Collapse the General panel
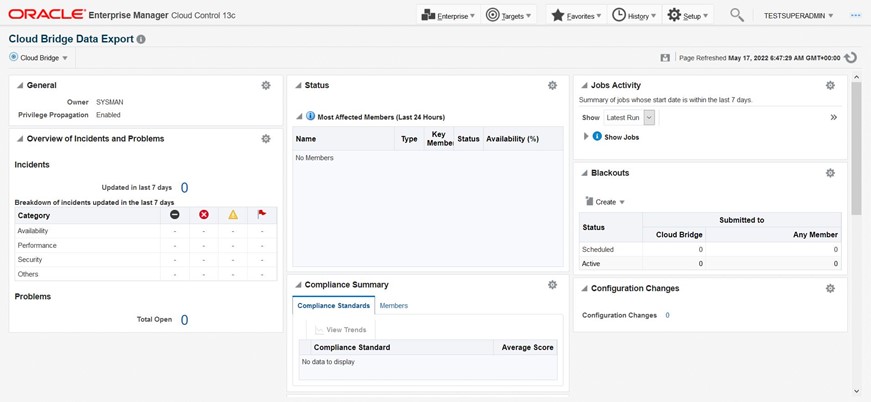The height and width of the screenshot is (402, 871). tap(20, 86)
